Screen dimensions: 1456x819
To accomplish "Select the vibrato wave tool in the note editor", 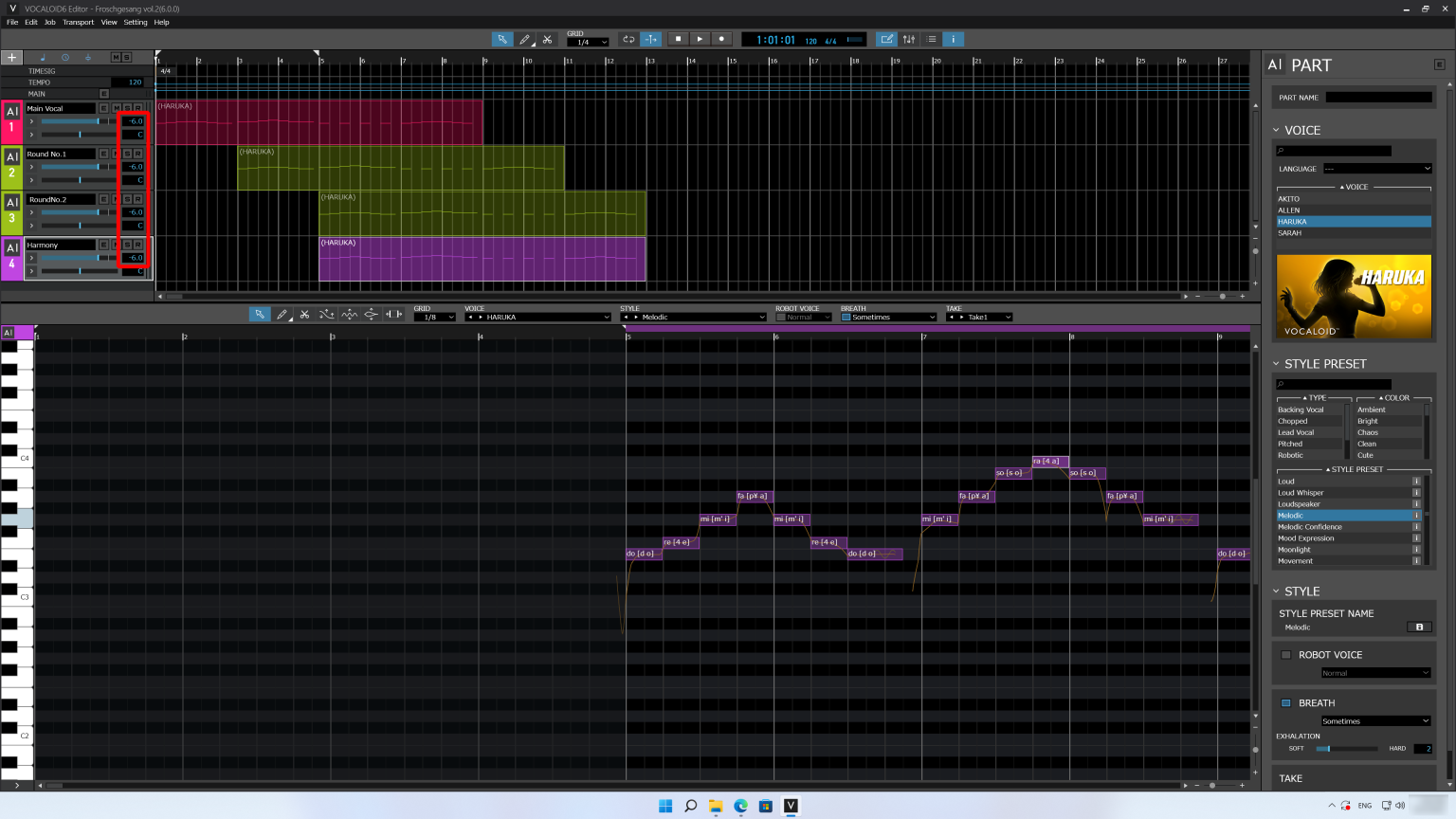I will [x=349, y=315].
